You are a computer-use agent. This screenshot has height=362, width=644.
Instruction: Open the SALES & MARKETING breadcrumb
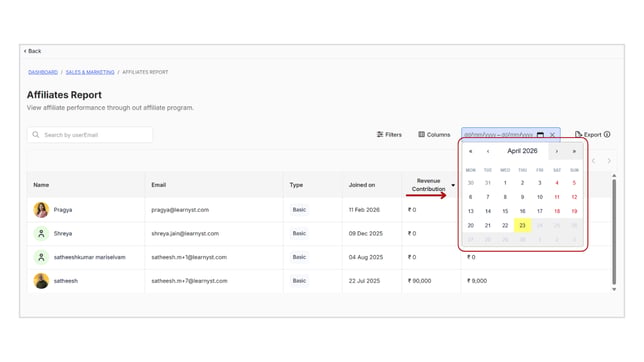pos(90,72)
